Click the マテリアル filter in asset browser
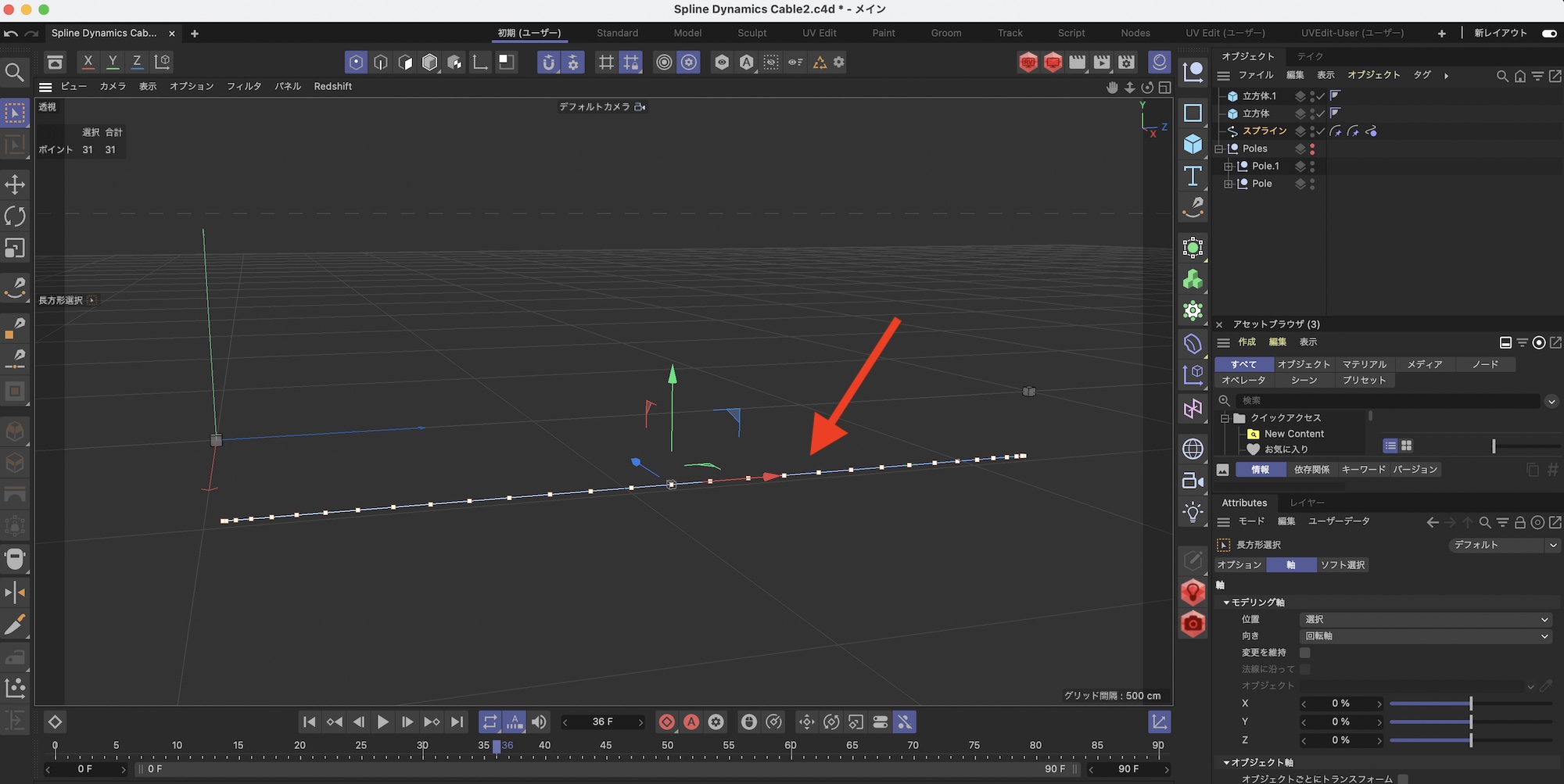The height and width of the screenshot is (784, 1564). click(x=1364, y=364)
